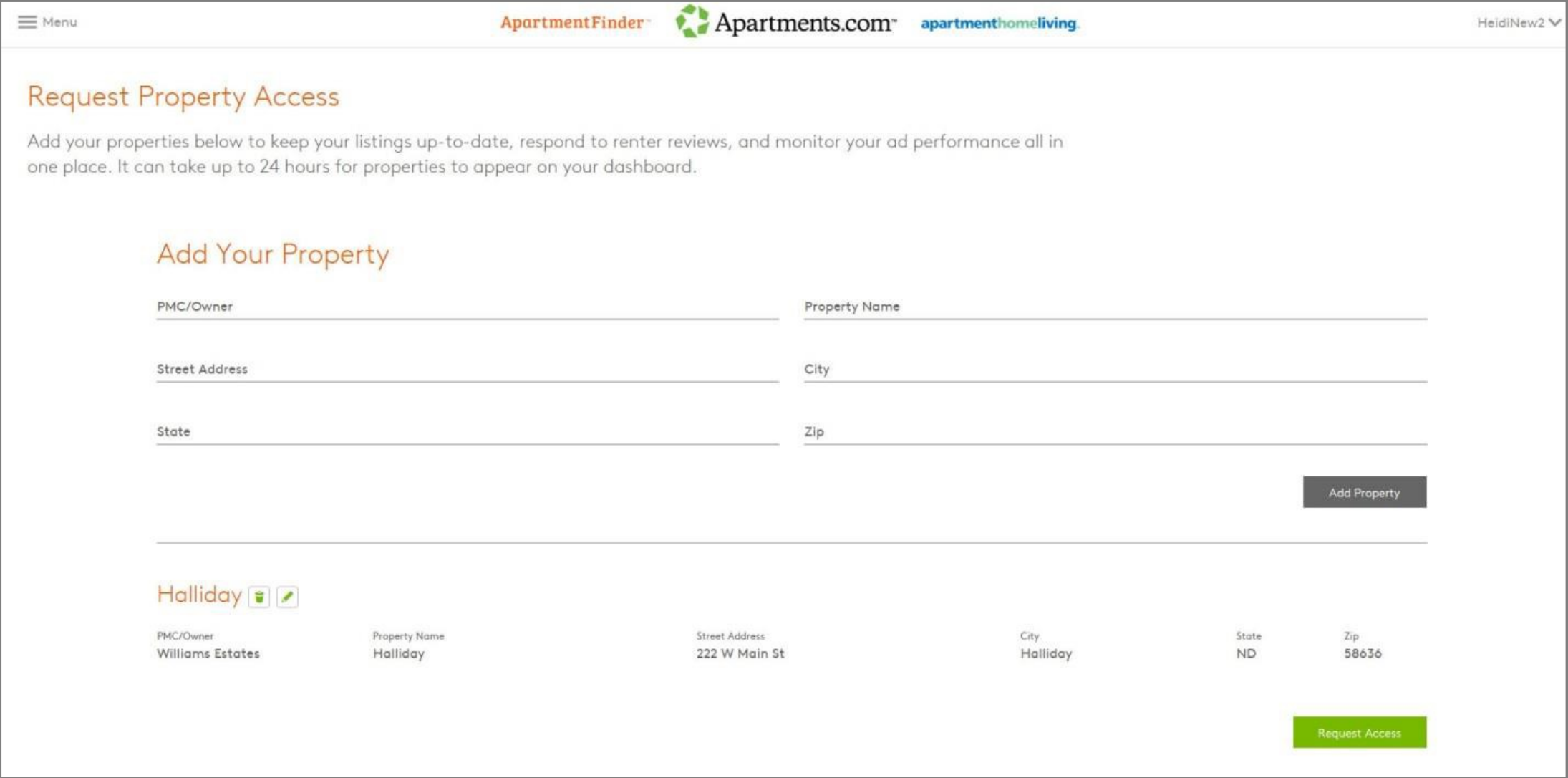Delete the Halliday property via trash icon
Image resolution: width=1568 pixels, height=778 pixels.
tap(259, 595)
